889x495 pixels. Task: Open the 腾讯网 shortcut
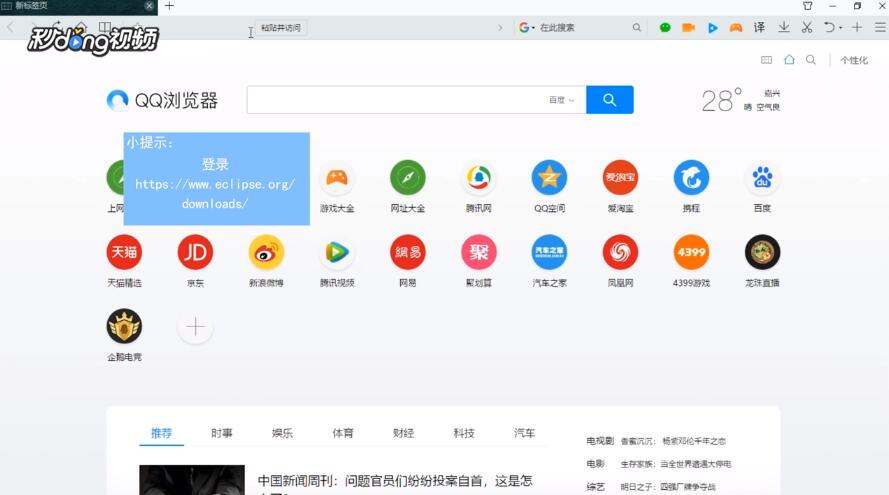(x=479, y=178)
